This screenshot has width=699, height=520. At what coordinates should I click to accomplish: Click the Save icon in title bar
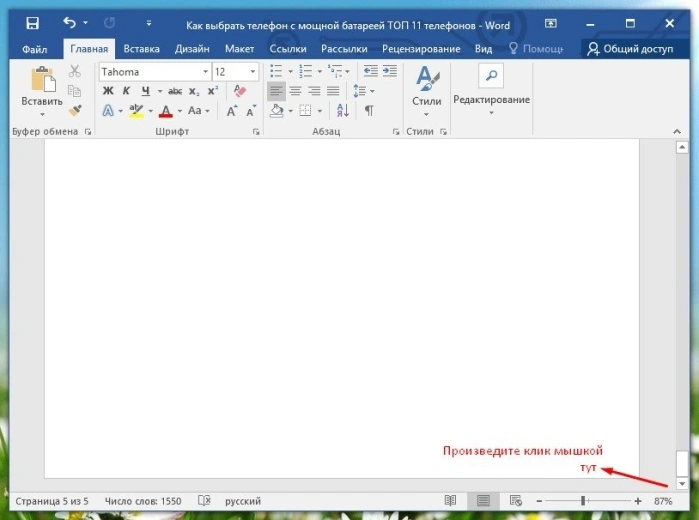[33, 23]
